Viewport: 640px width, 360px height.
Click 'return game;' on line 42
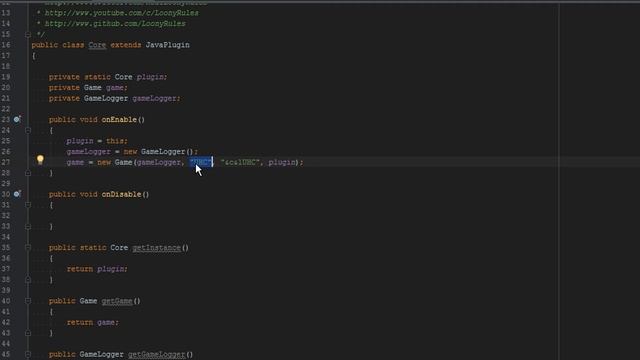[93, 322]
